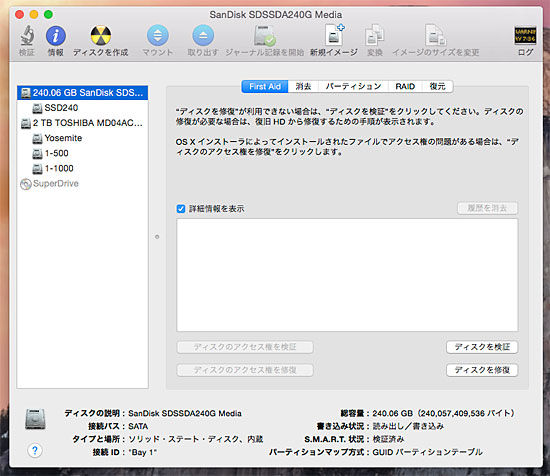Click the ディスクのアクセス権を検証 button
Image resolution: width=550 pixels, height=476 pixels.
(245, 347)
